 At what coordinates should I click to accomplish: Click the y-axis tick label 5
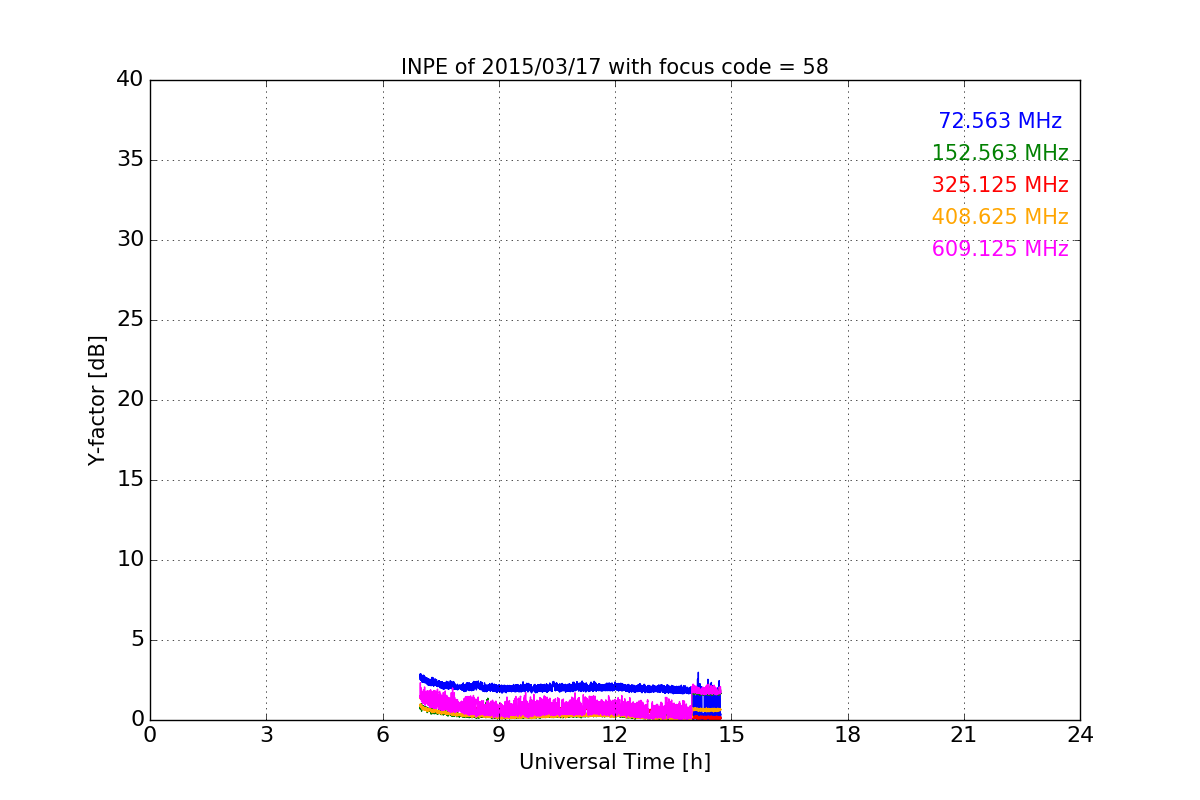coord(137,640)
